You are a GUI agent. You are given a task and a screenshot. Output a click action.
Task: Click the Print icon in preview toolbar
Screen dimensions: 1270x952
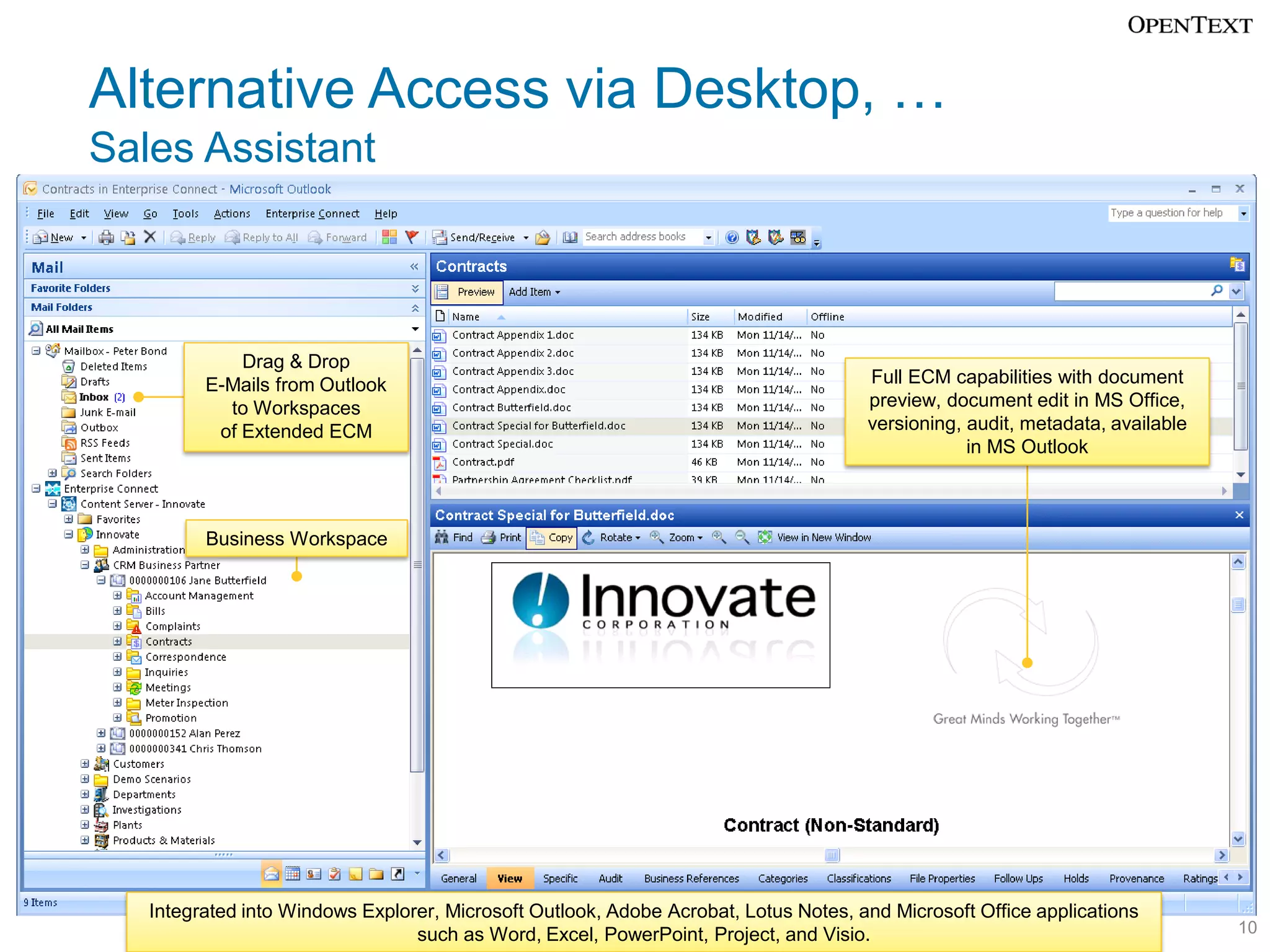pyautogui.click(x=489, y=537)
